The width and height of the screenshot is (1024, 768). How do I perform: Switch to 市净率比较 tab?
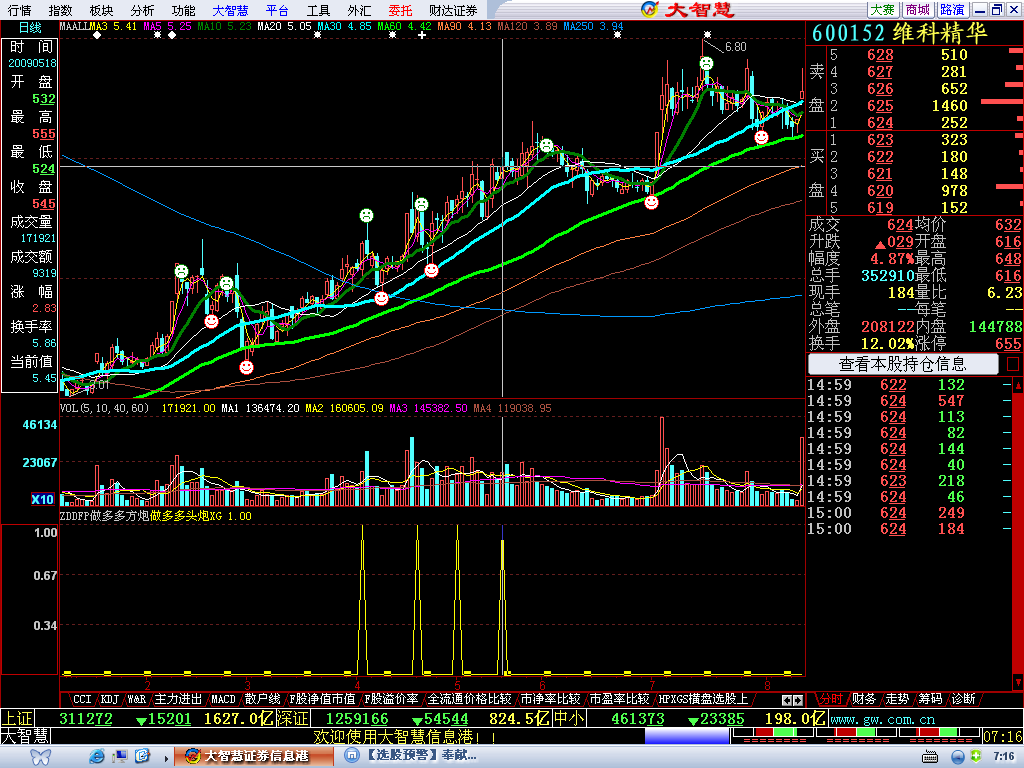(x=550, y=699)
